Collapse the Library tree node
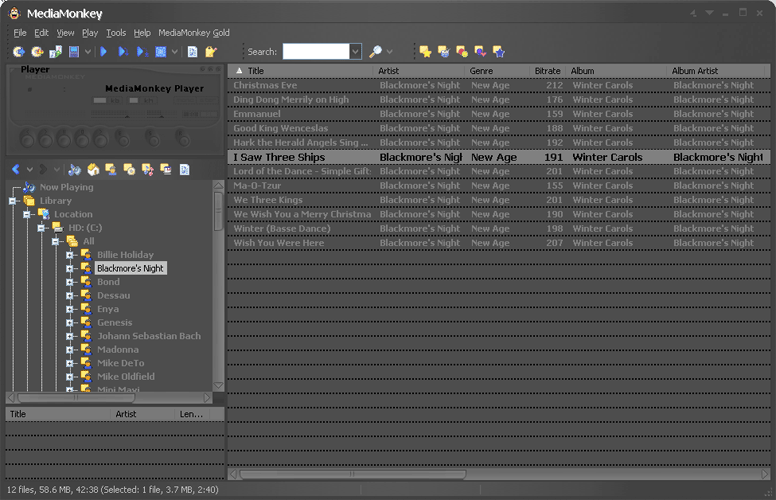776x500 pixels. (13, 201)
